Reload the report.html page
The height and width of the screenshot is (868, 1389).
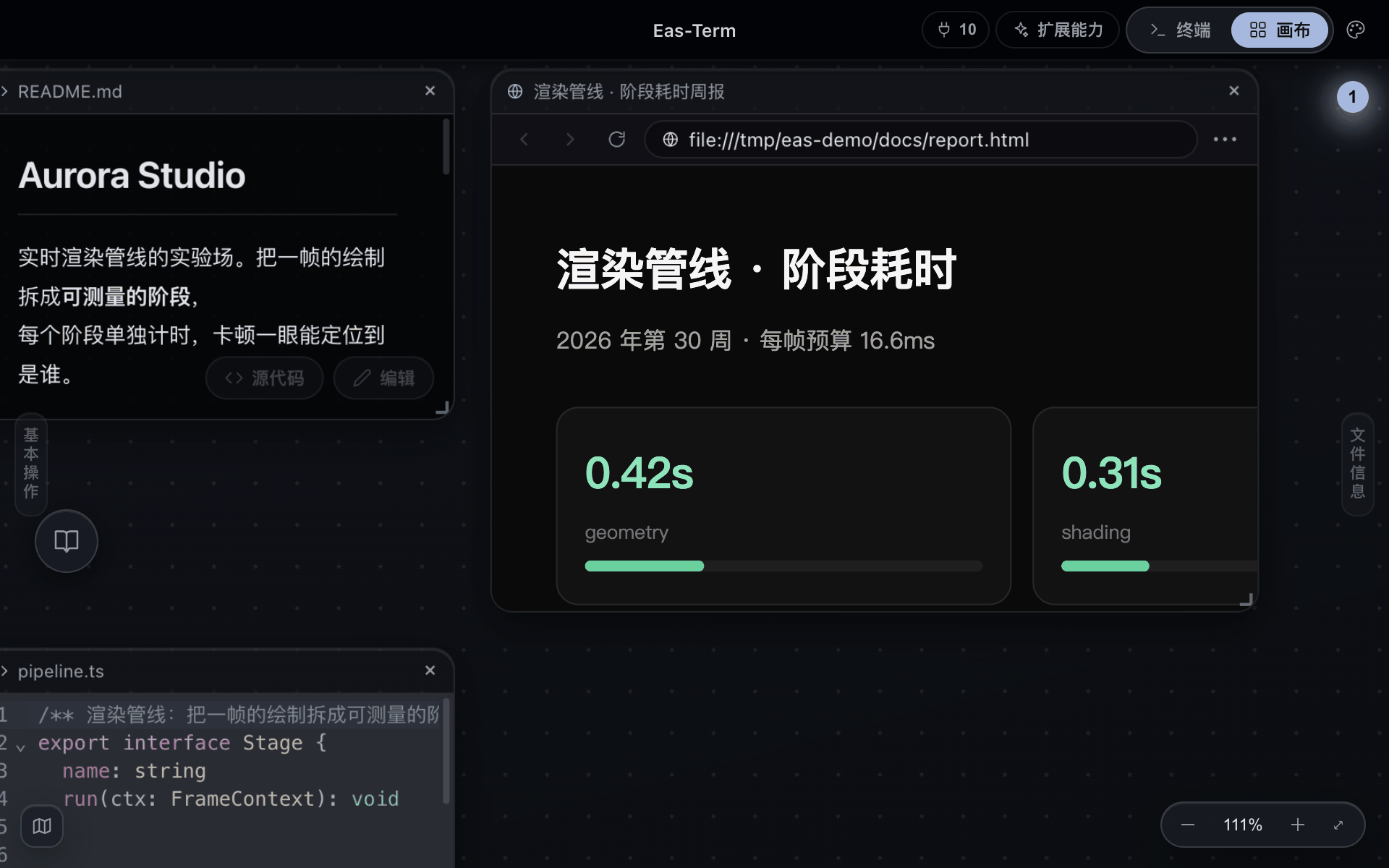[616, 139]
